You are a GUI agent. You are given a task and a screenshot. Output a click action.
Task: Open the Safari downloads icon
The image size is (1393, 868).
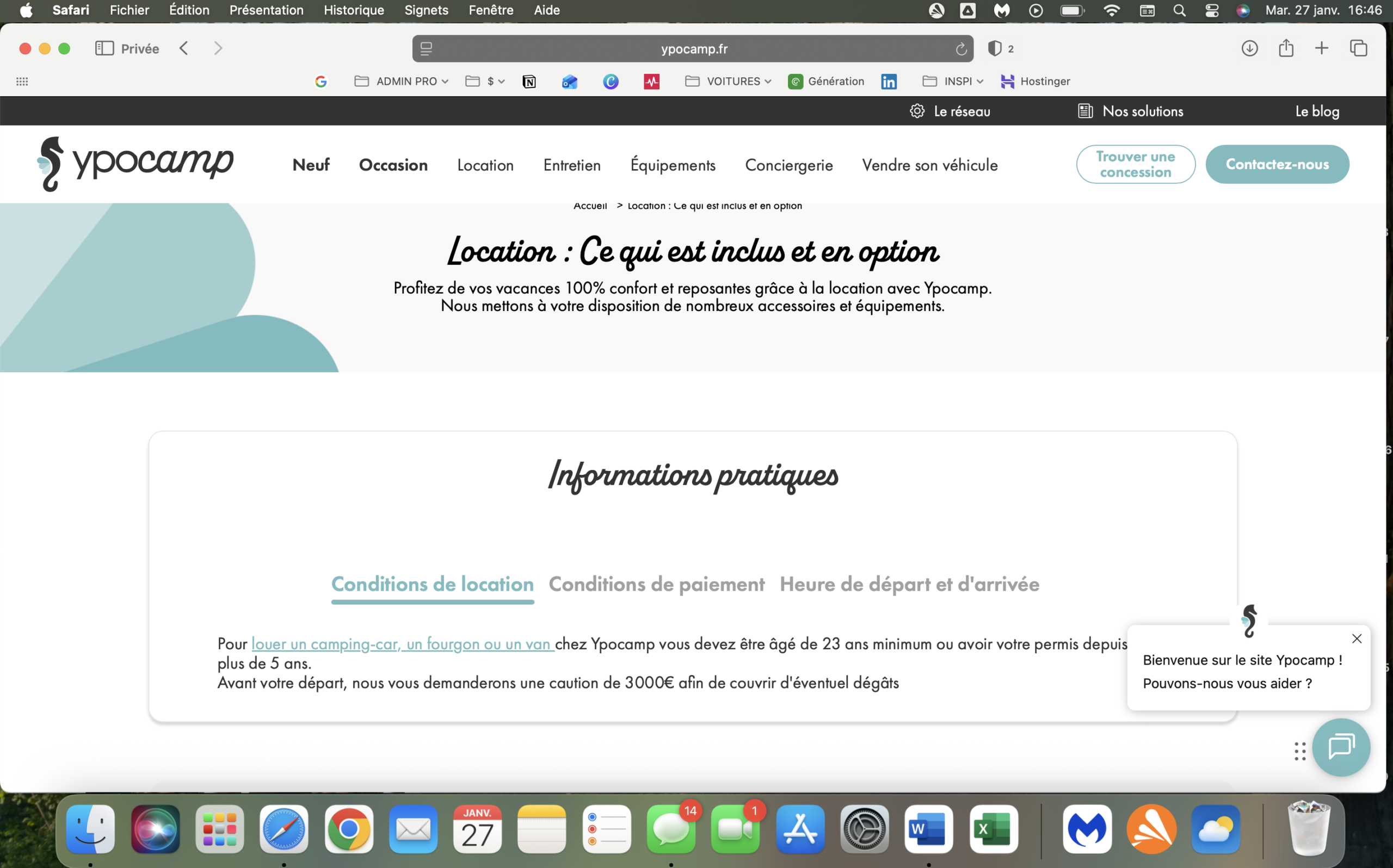click(1249, 48)
